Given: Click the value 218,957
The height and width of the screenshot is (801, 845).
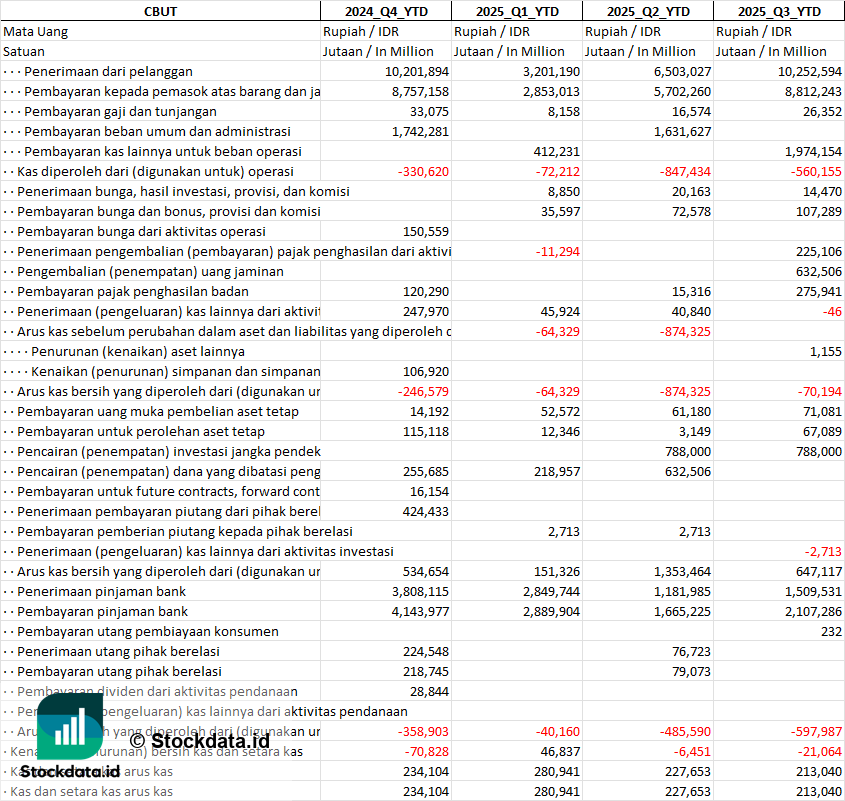Looking at the screenshot, I should point(557,472).
